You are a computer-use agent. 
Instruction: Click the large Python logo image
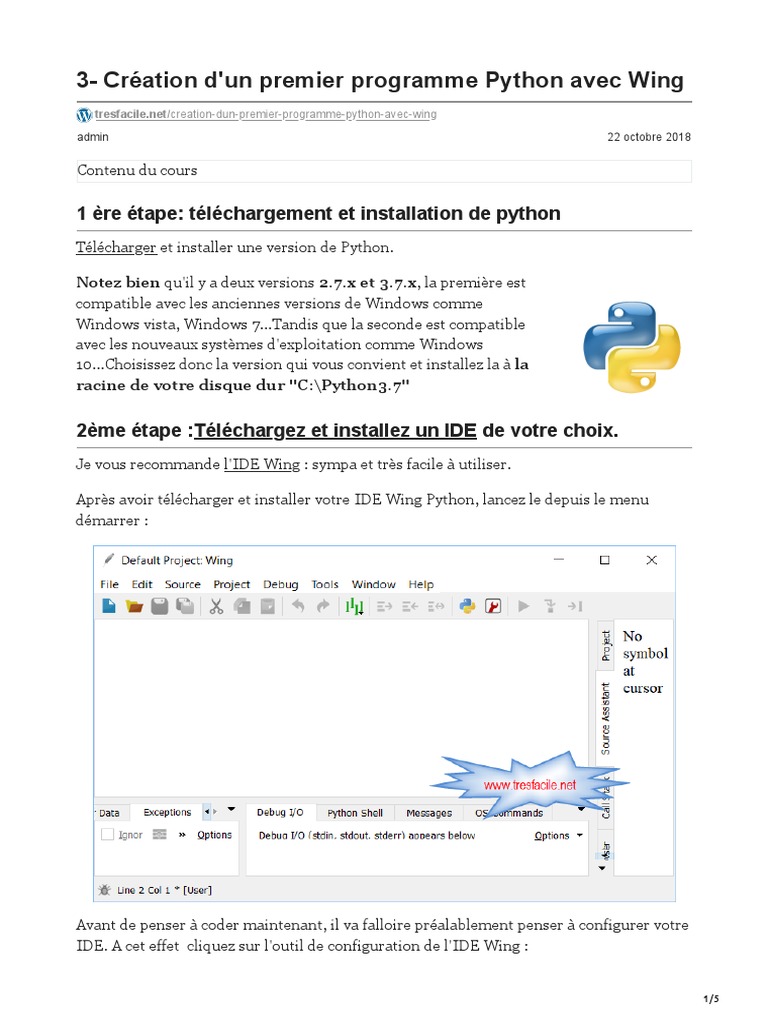(x=632, y=347)
